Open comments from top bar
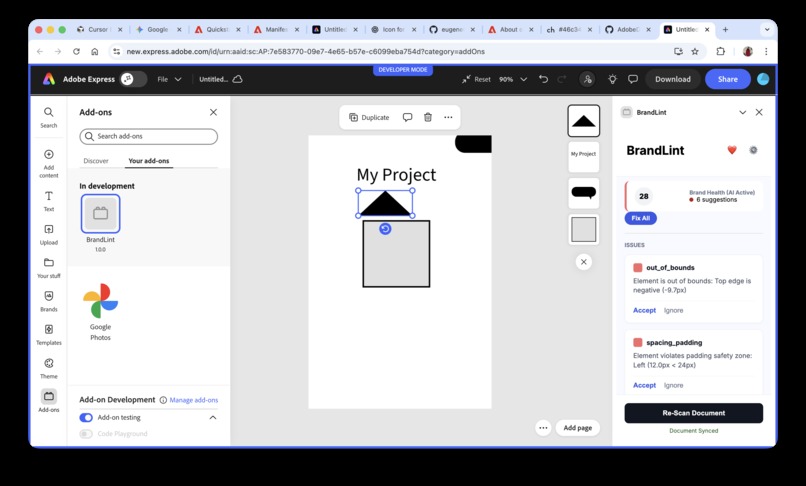The height and width of the screenshot is (486, 806). [633, 79]
